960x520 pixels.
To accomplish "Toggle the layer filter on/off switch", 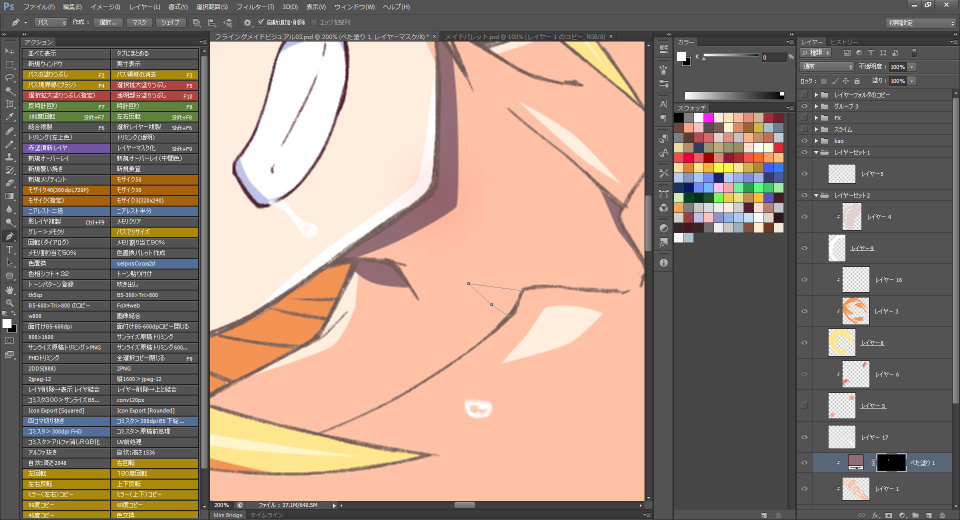I will pos(914,53).
